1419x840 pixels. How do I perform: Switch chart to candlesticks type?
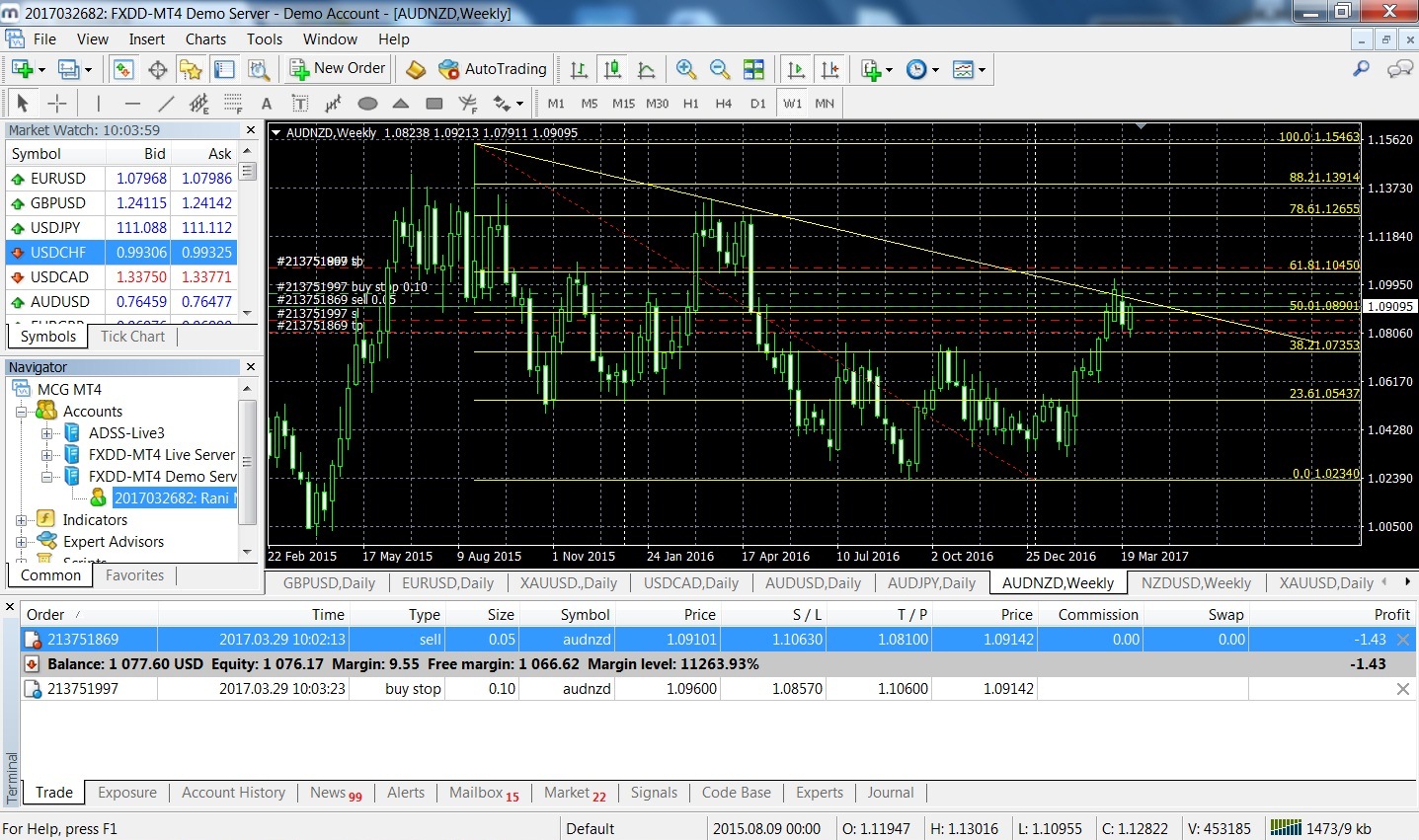point(613,69)
